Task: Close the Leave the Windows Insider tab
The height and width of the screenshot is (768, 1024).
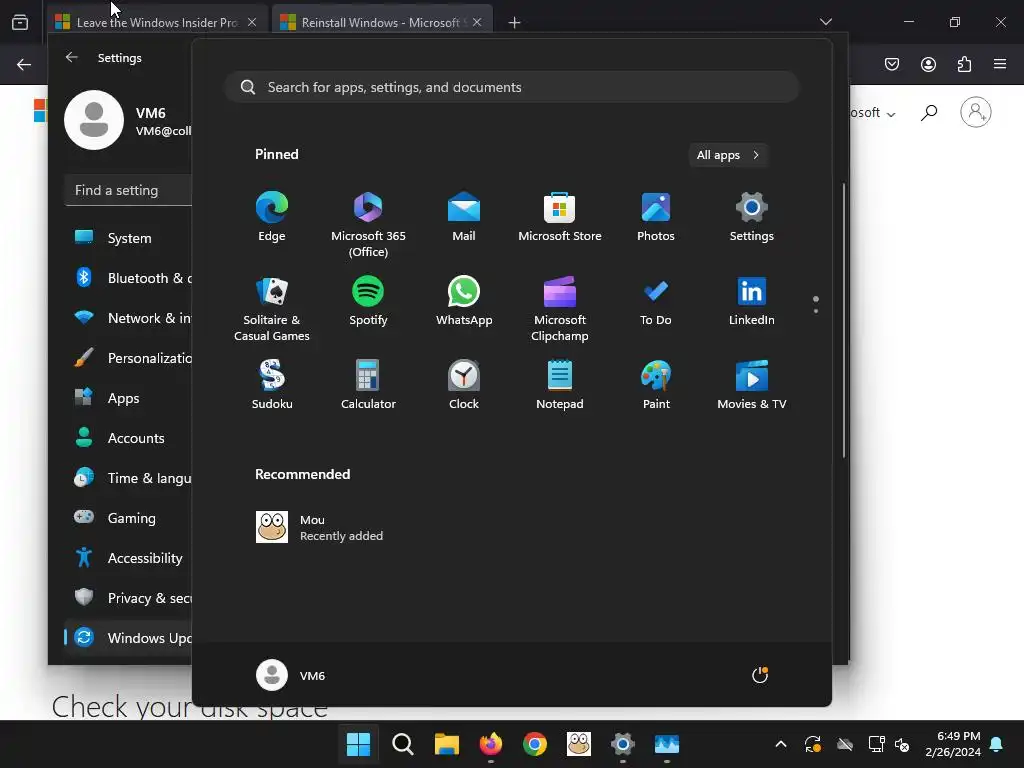Action: pos(252,22)
